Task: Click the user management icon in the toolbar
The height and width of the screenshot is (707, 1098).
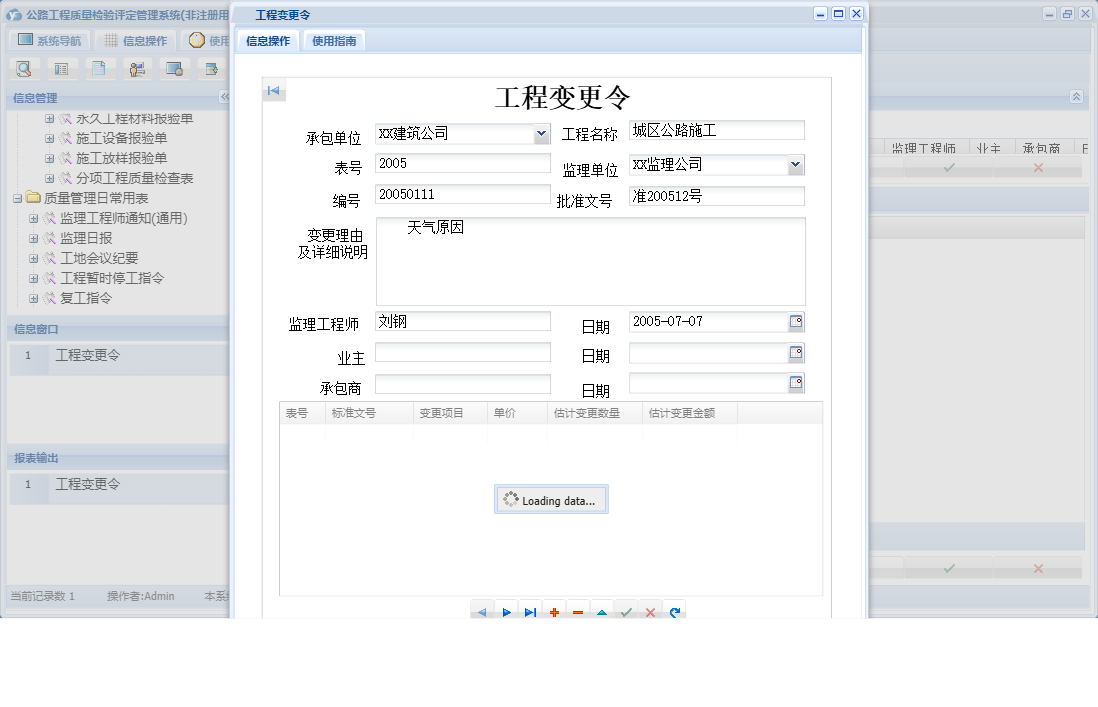Action: click(137, 68)
